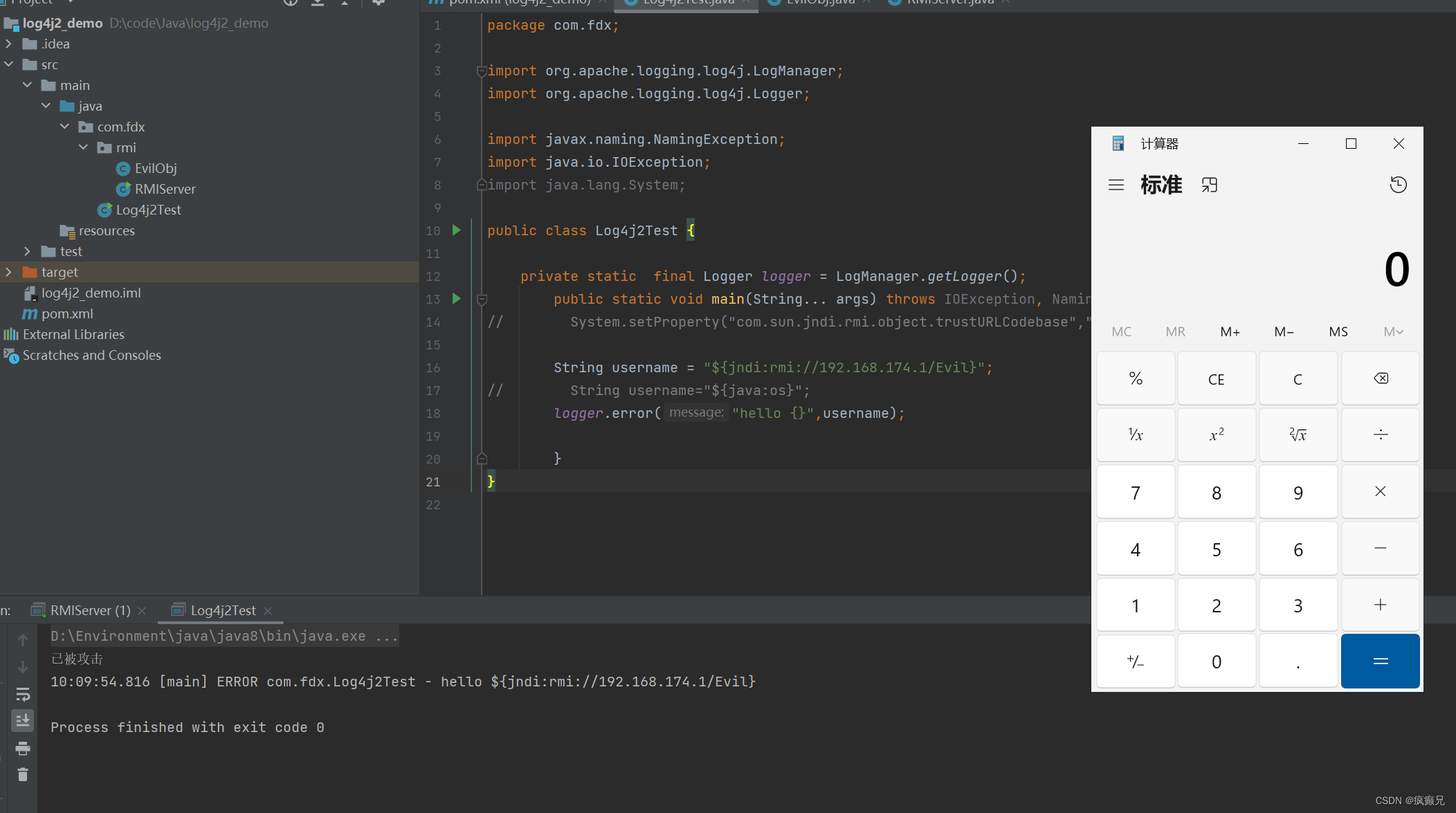1456x813 pixels.
Task: Click the EvilObj class icon
Action: point(123,169)
